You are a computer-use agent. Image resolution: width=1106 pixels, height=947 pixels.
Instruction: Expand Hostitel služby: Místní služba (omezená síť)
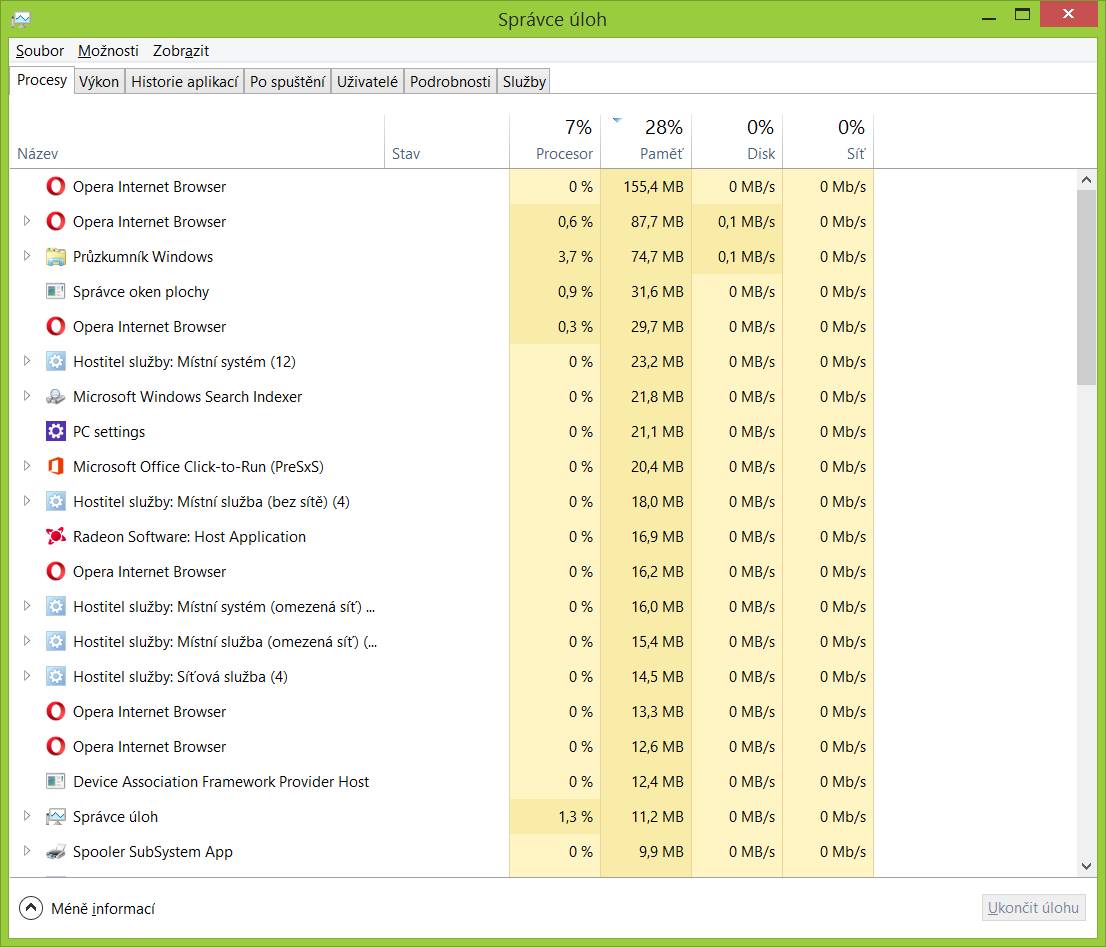tap(27, 641)
